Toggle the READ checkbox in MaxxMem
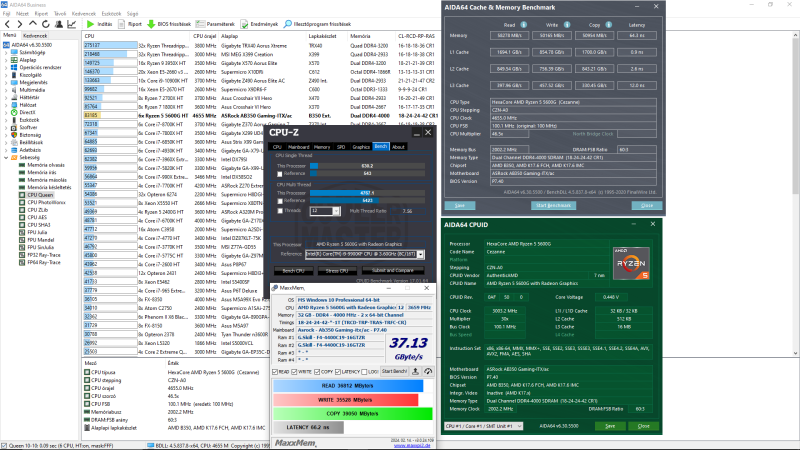The height and width of the screenshot is (450, 800). (x=275, y=372)
